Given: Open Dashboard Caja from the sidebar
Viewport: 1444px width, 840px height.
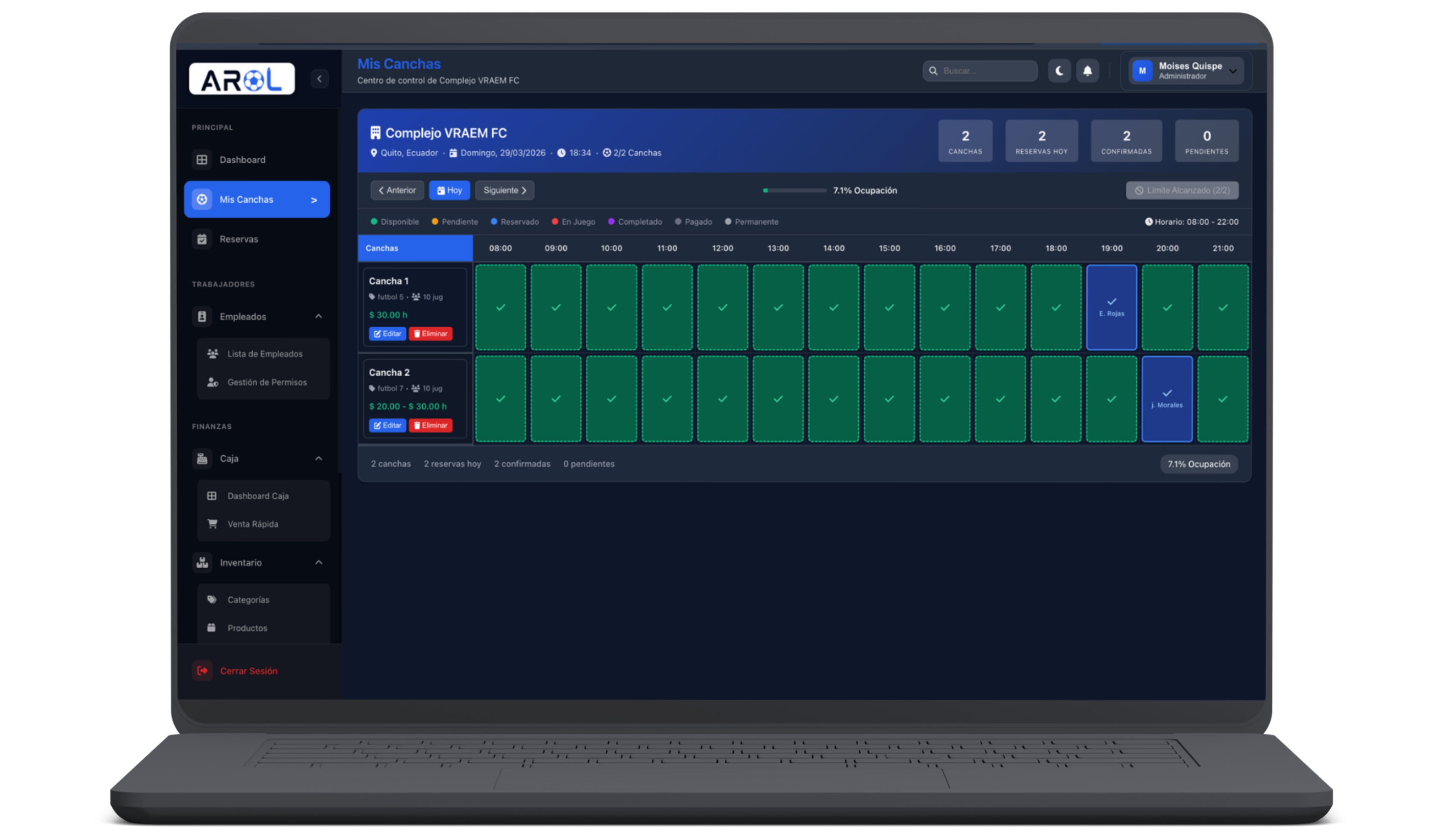Looking at the screenshot, I should (258, 496).
